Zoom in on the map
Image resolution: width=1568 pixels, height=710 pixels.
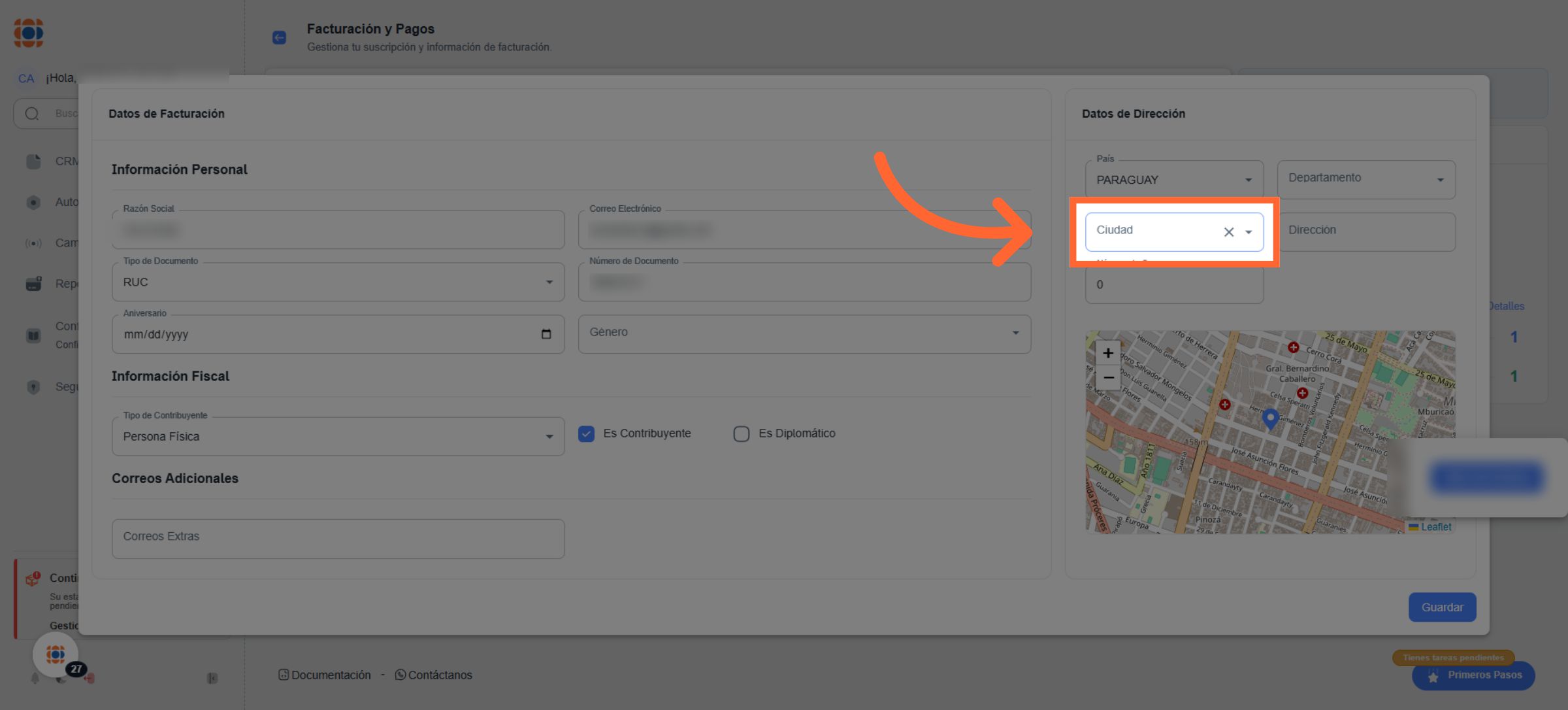tap(1108, 354)
